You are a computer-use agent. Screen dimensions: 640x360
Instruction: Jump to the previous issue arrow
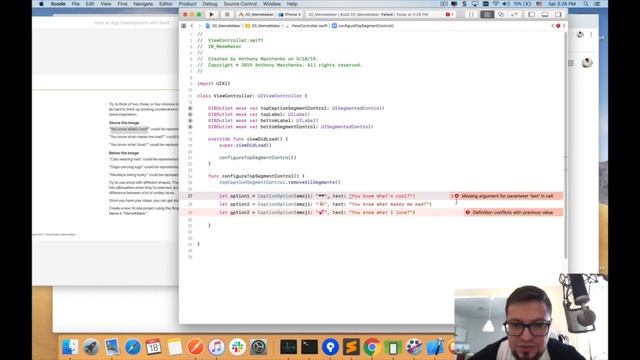(x=553, y=26)
